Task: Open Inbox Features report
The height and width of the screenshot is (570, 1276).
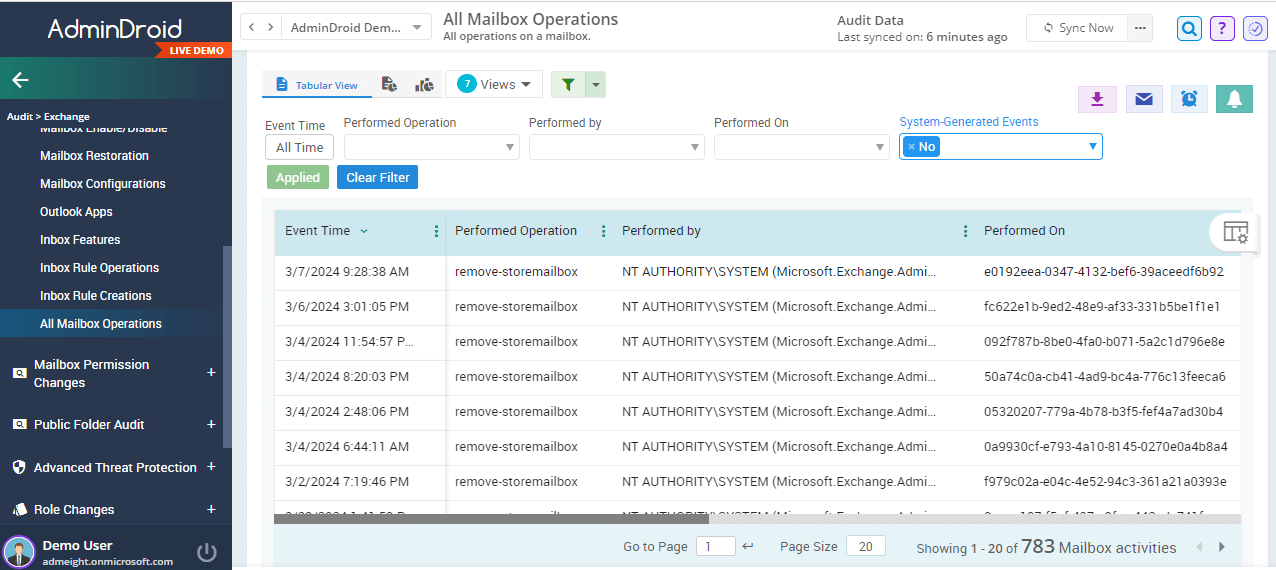Action: tap(80, 240)
